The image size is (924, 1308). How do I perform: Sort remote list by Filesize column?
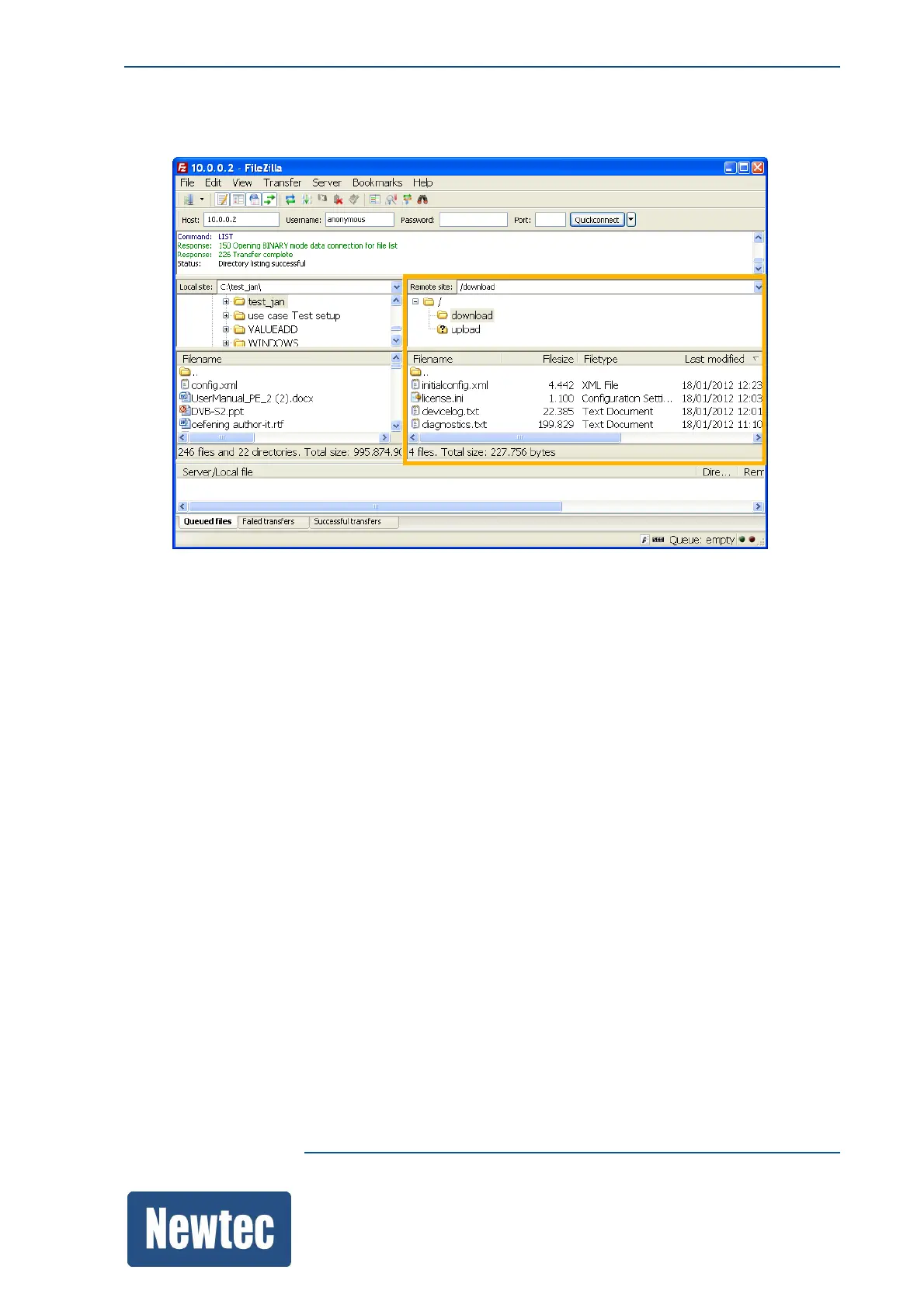pos(539,359)
